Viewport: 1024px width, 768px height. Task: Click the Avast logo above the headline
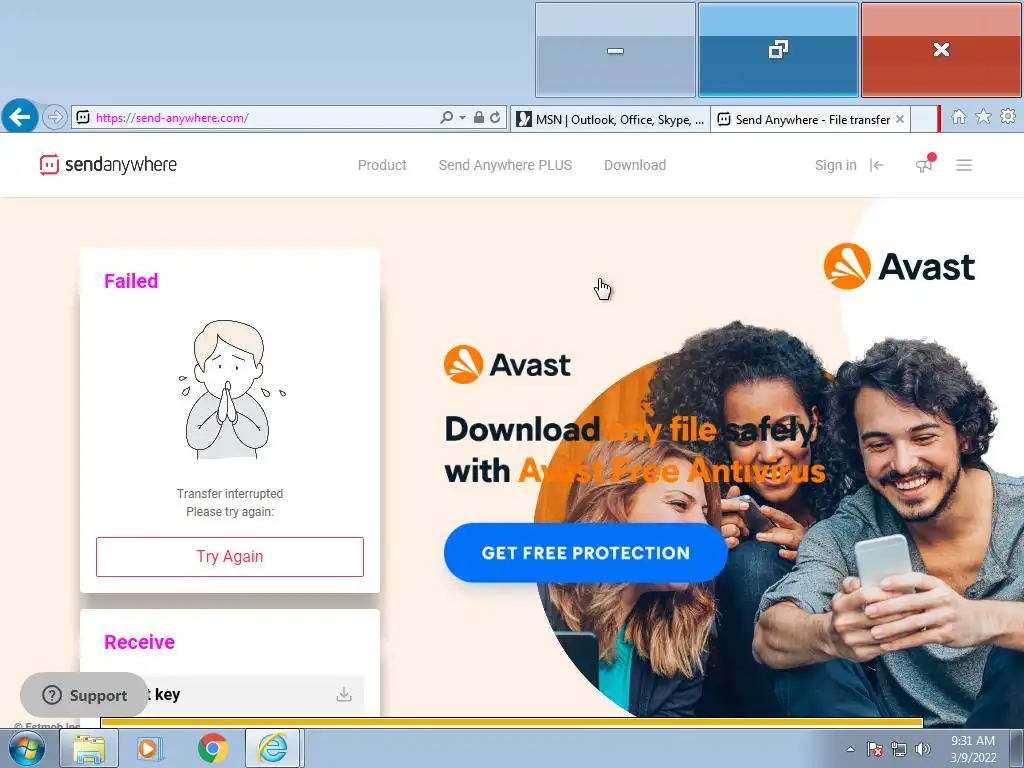(507, 364)
